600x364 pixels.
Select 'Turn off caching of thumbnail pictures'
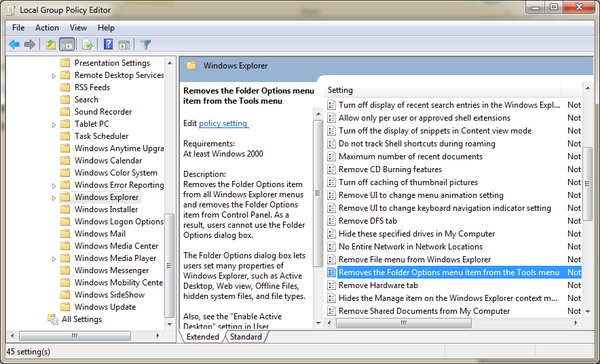point(408,182)
